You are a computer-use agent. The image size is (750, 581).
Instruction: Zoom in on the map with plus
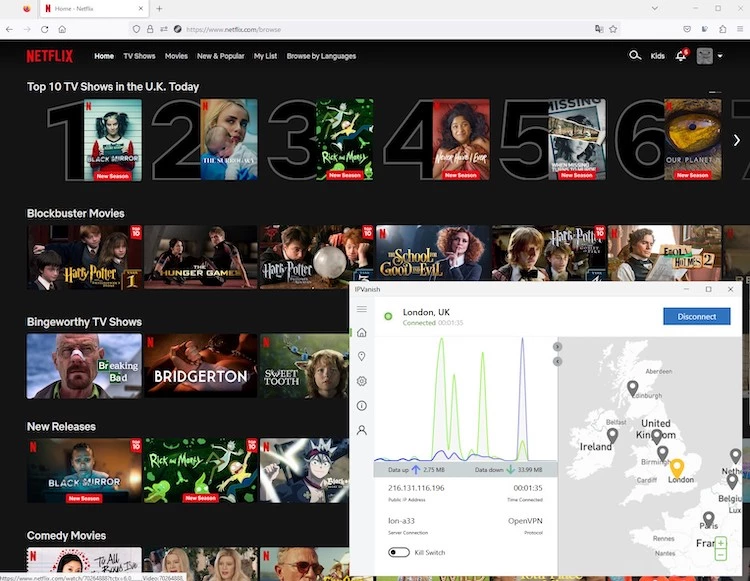tap(721, 543)
